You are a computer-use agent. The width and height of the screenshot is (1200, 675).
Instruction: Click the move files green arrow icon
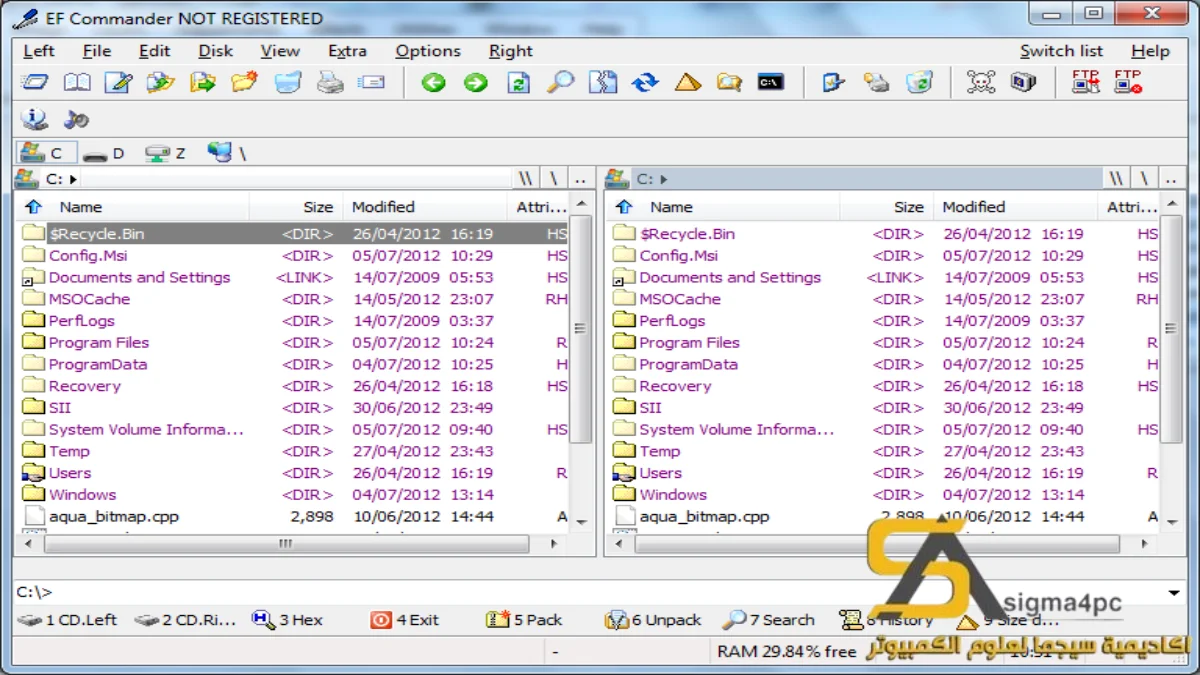[203, 83]
